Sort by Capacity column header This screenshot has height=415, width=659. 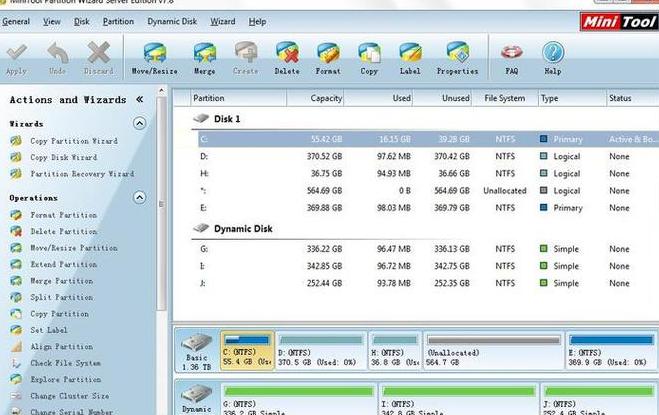[x=315, y=98]
